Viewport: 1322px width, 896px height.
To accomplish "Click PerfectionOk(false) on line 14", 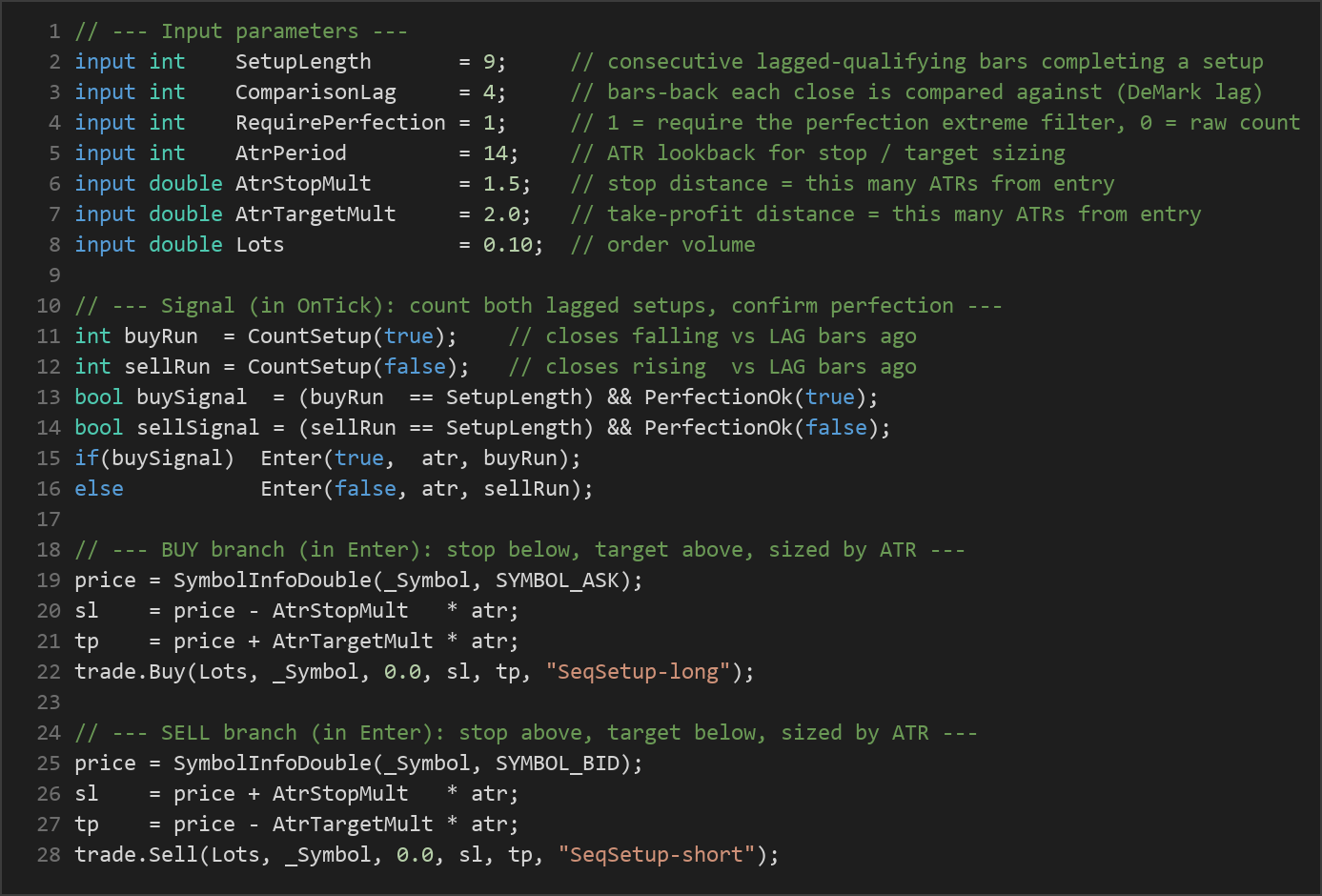I will click(762, 428).
